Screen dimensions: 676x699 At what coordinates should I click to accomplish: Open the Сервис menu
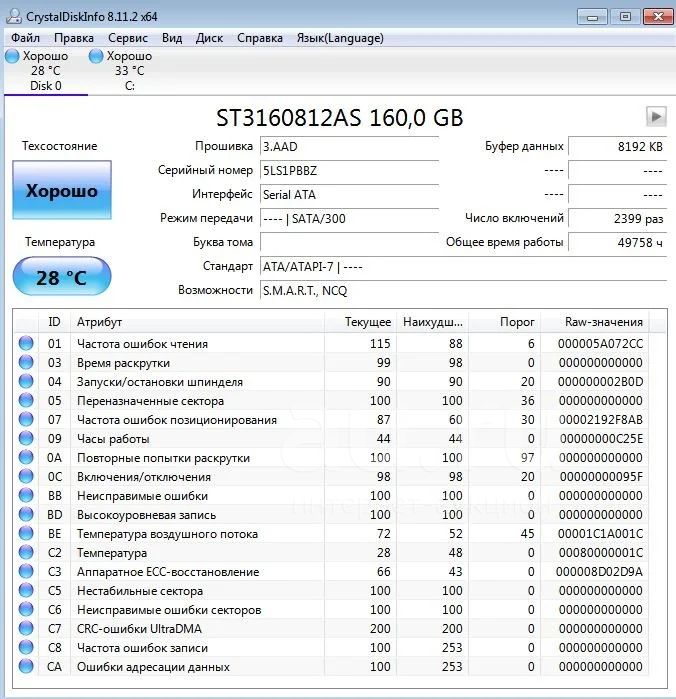pos(128,38)
